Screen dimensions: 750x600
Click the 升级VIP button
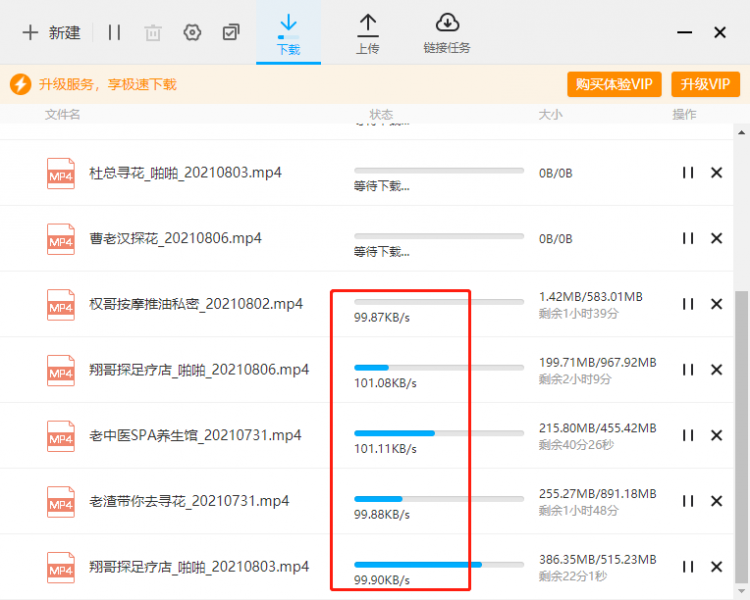[x=706, y=84]
